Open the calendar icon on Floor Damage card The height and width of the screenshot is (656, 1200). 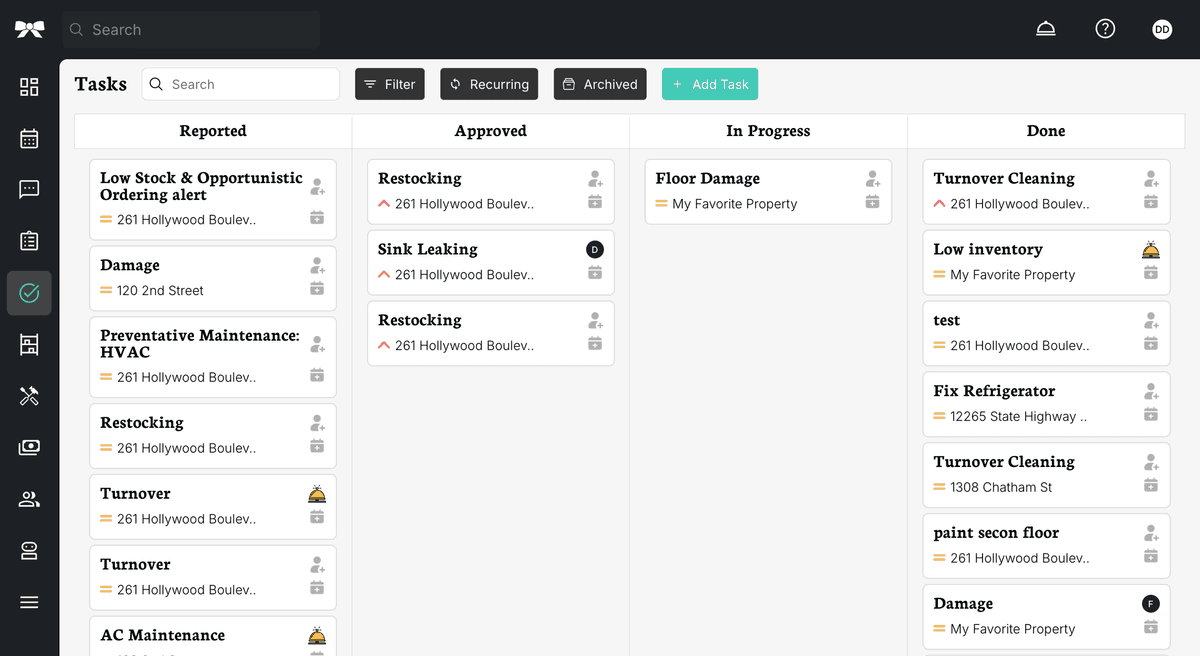point(873,203)
